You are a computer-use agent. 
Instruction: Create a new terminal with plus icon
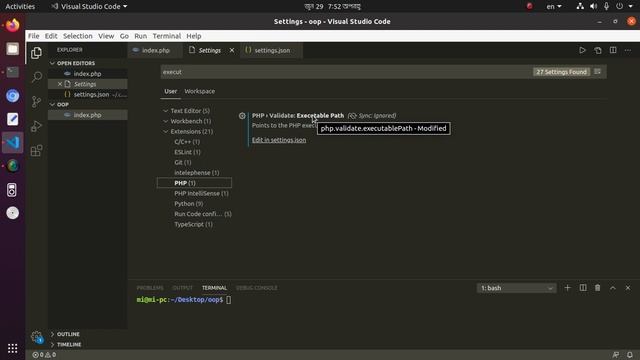(x=567, y=288)
